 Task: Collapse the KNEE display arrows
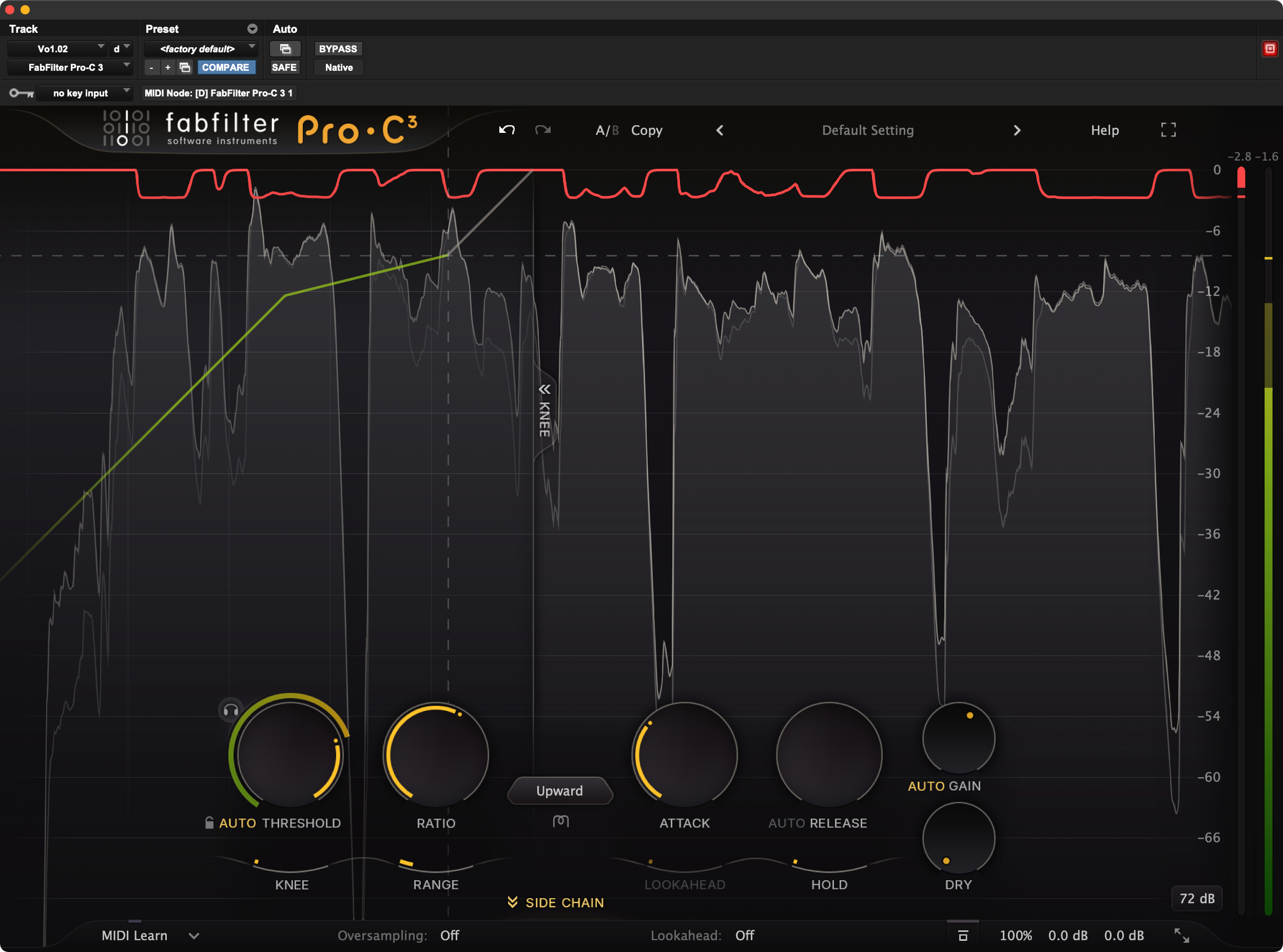click(x=545, y=389)
